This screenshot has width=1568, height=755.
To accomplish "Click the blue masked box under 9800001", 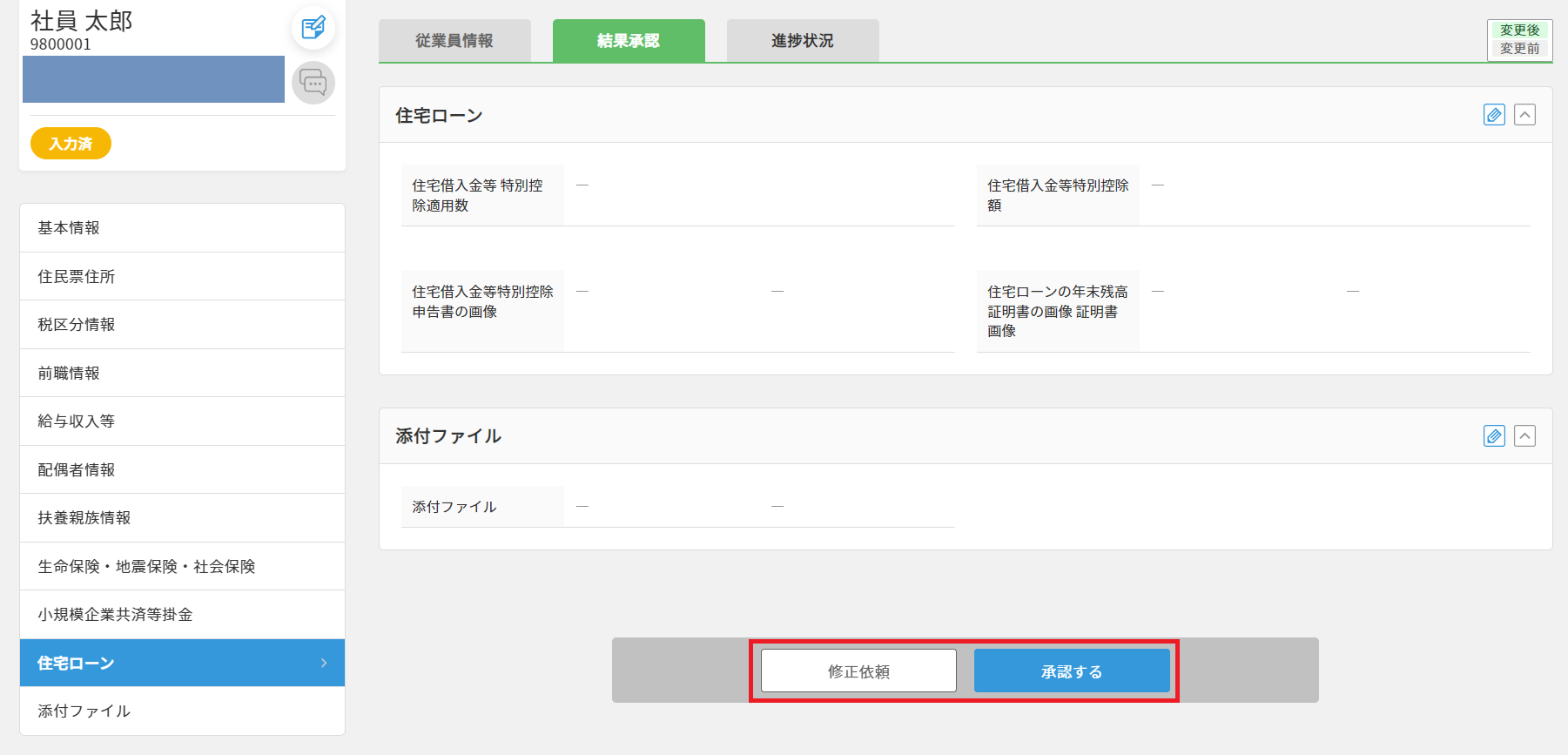I will (153, 79).
